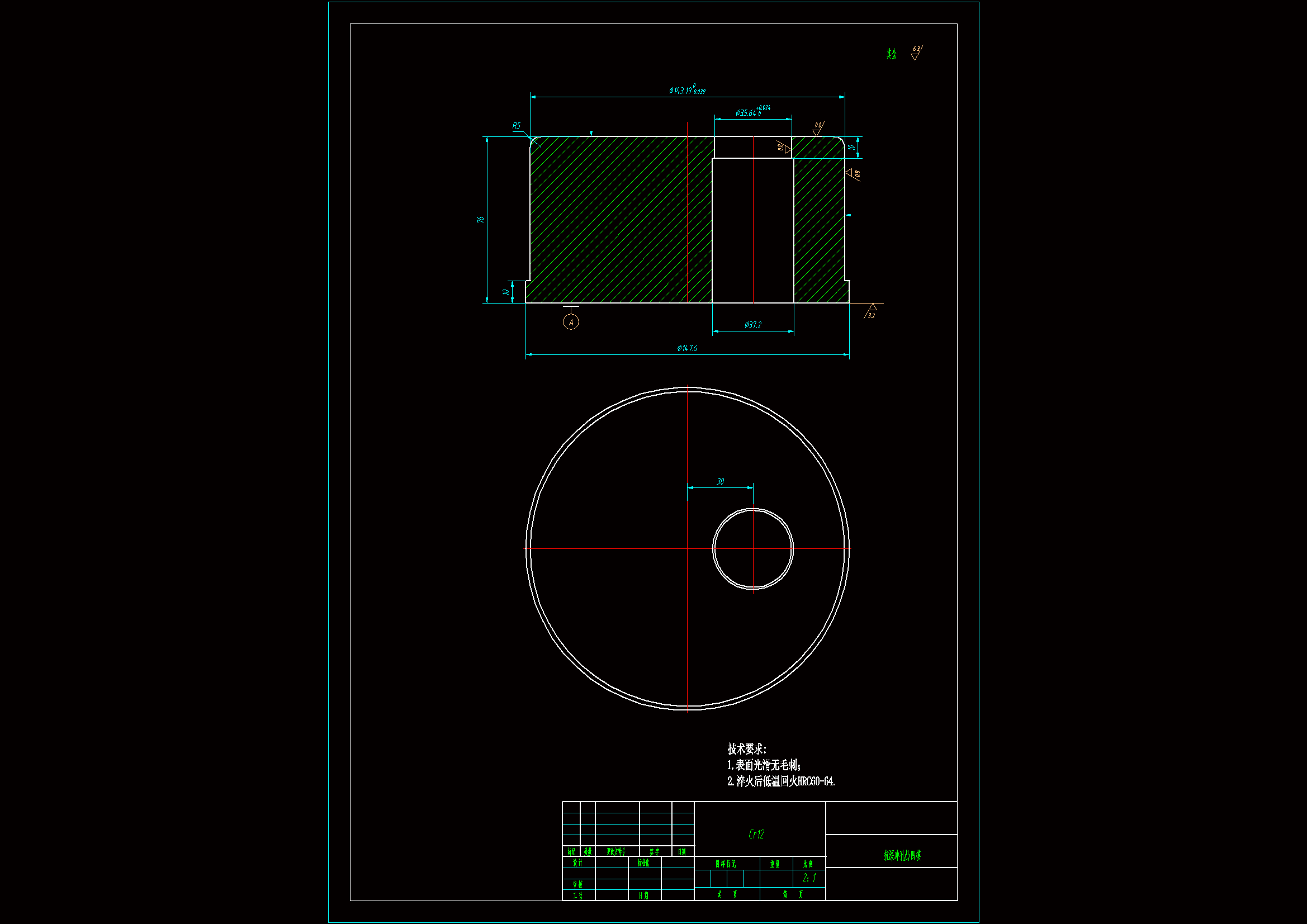Click the datum A circle symbol

click(x=571, y=322)
